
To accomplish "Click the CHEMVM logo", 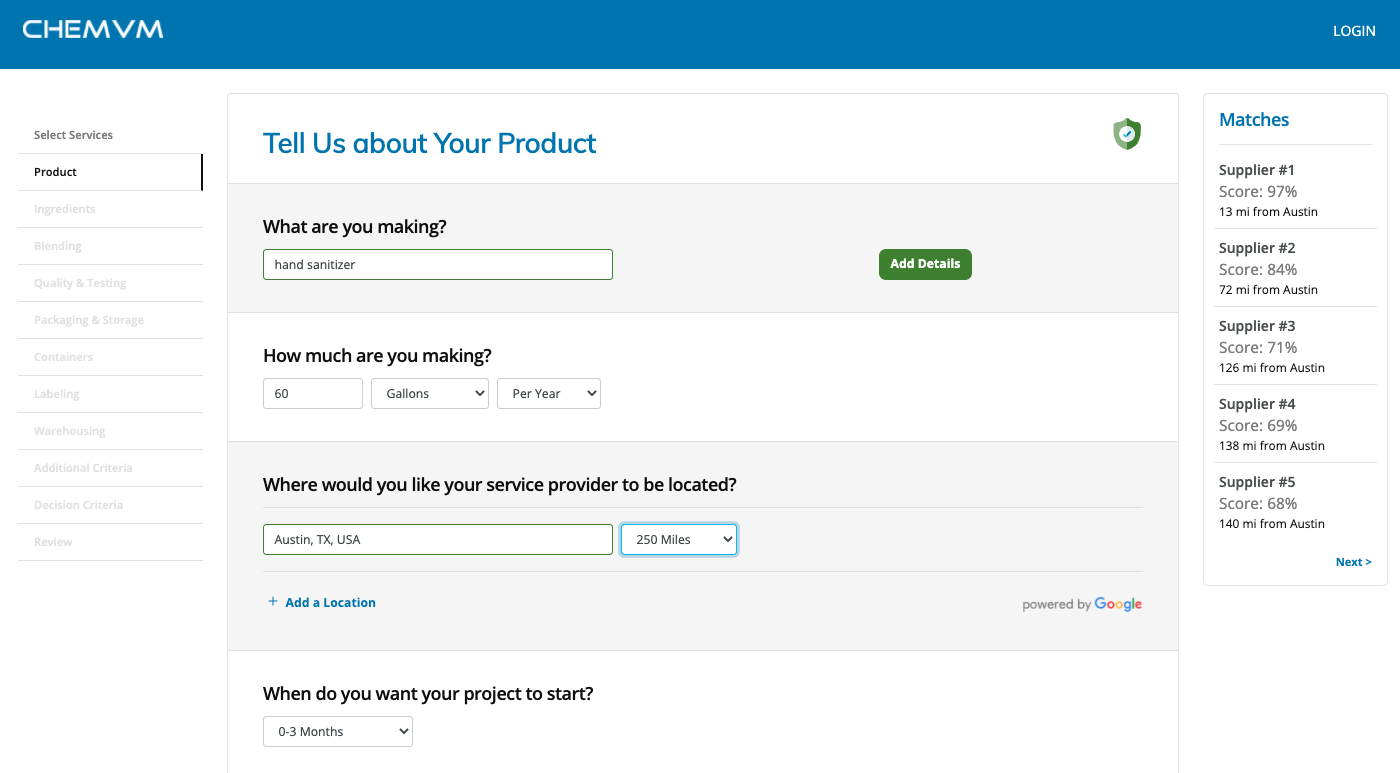I will (93, 30).
